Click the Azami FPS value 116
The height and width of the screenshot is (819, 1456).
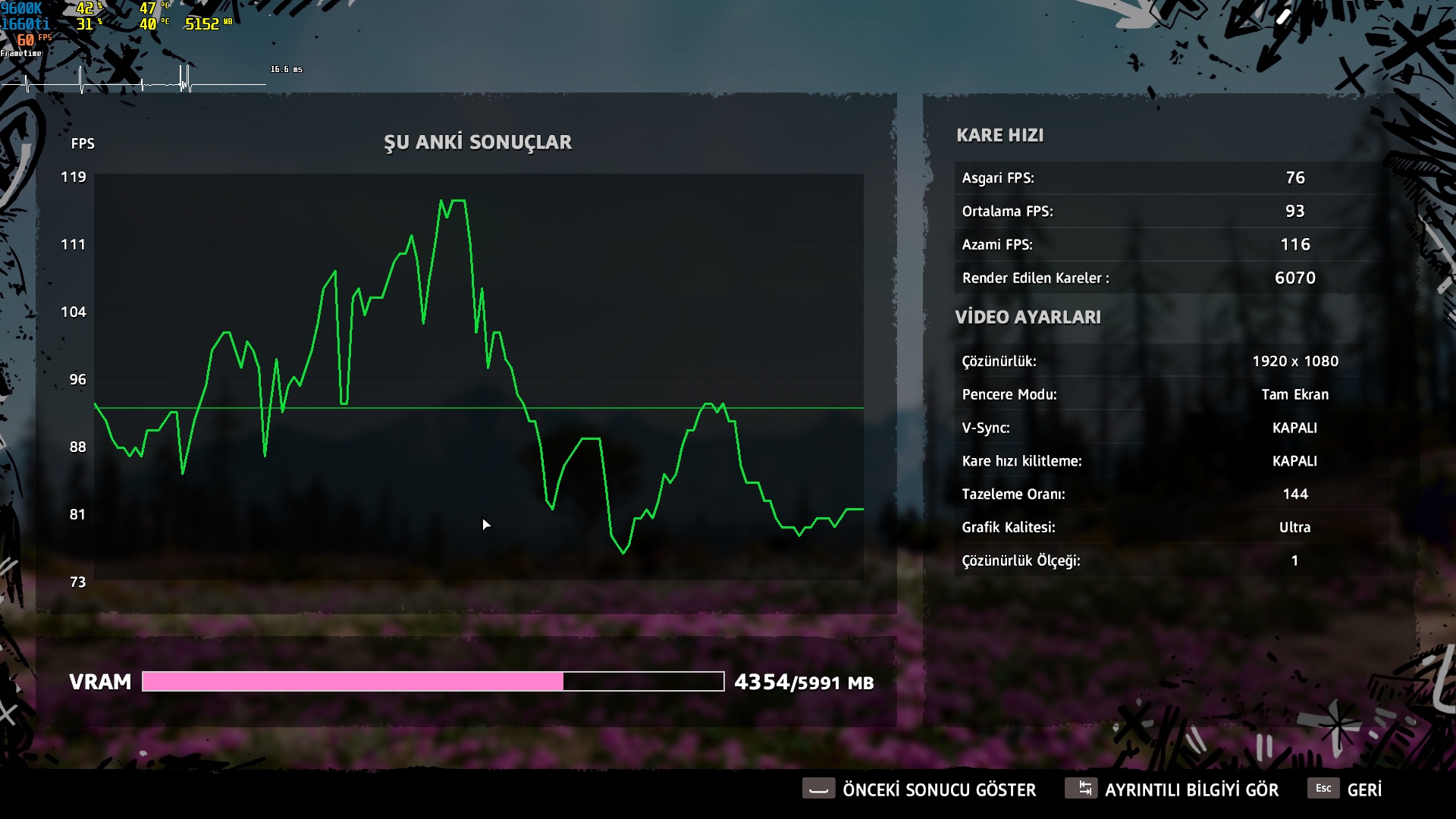click(1295, 244)
